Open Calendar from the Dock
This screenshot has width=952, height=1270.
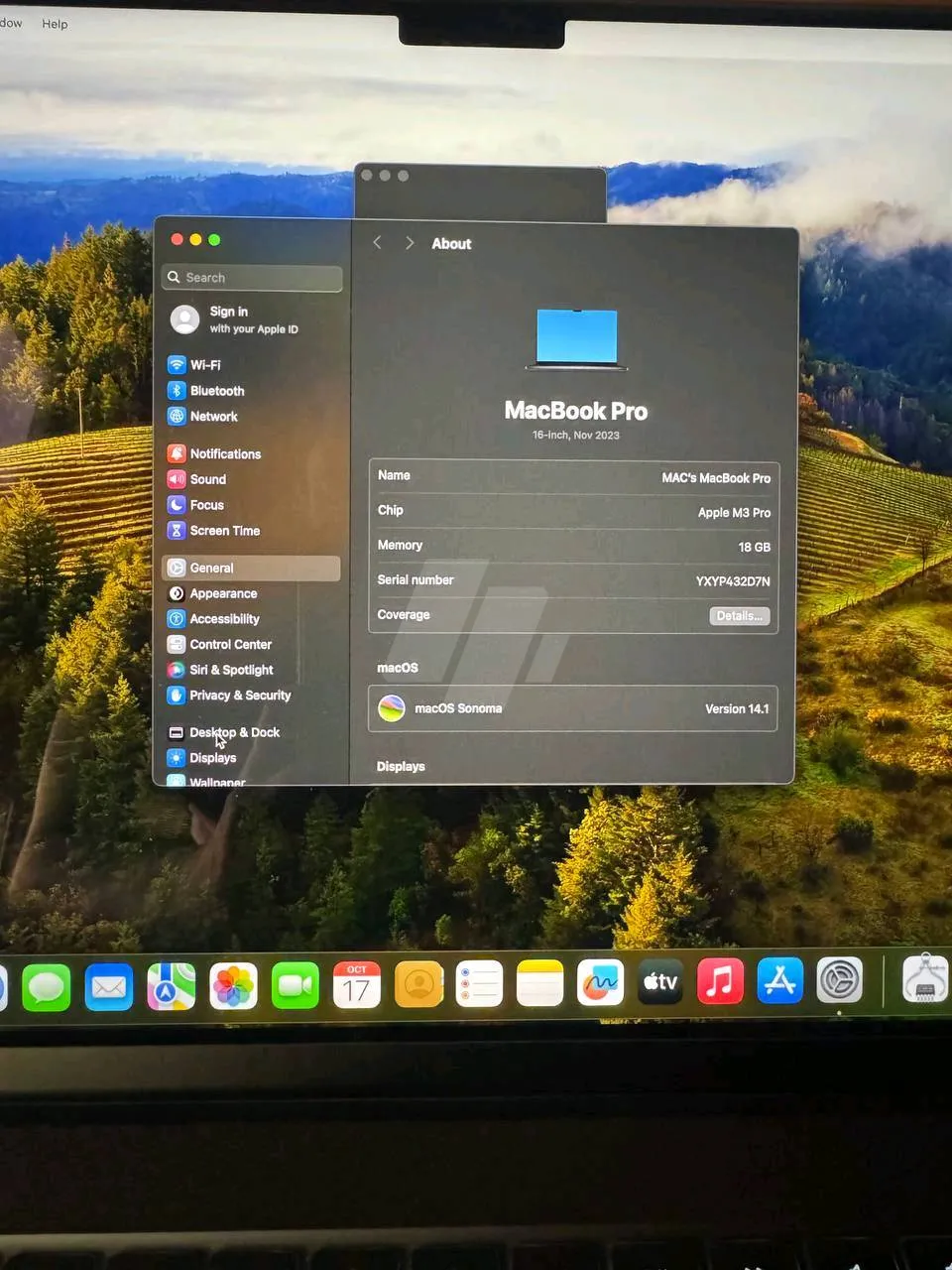357,985
